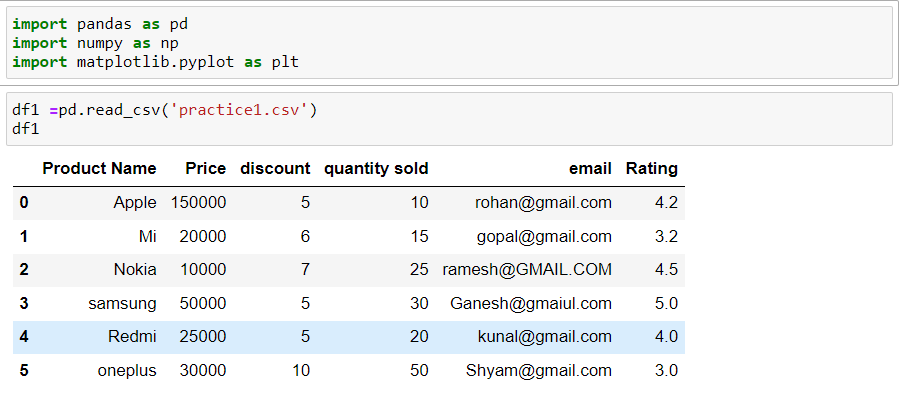
Task: Click row index 5
Action: (24, 370)
